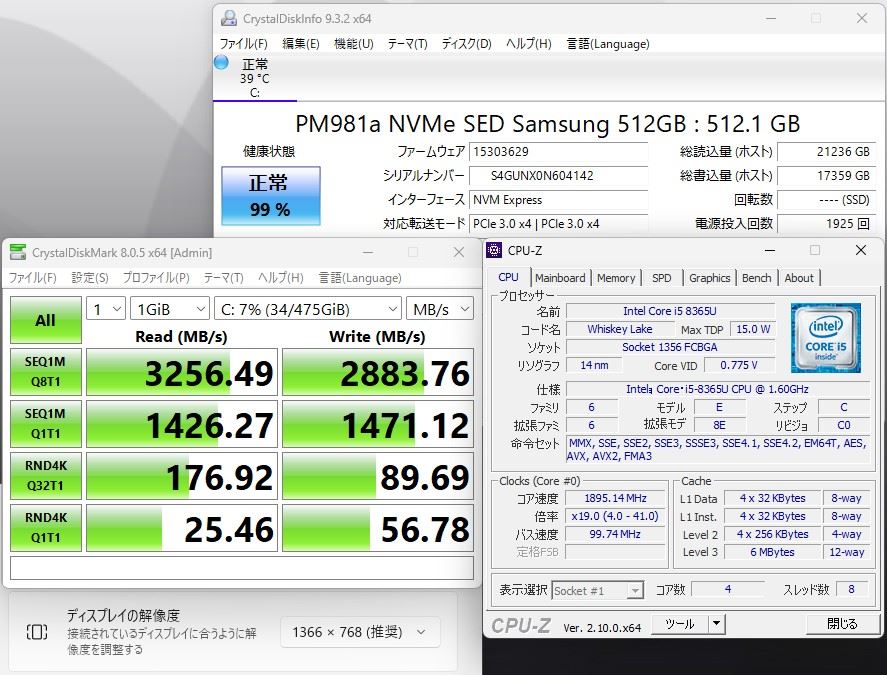Click the 1895.14 MHz core speed value
Screen dimensions: 887x675
[615, 498]
